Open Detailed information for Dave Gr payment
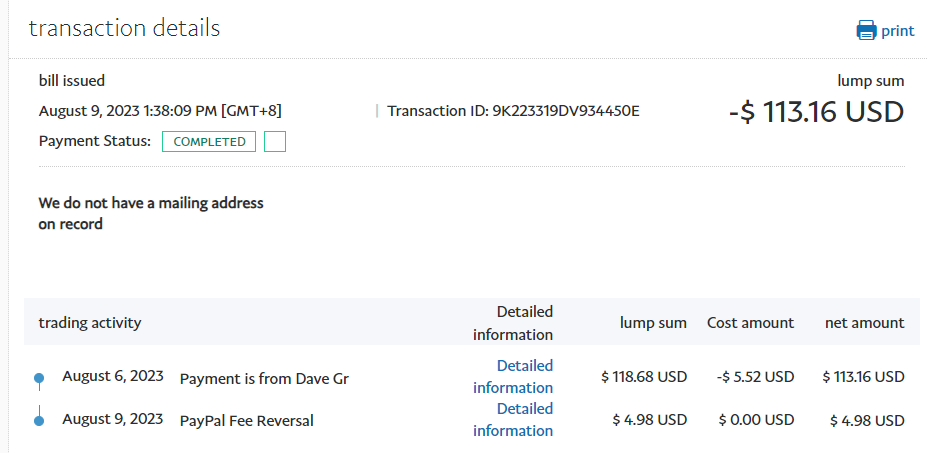927x453 pixels. pyautogui.click(x=513, y=377)
